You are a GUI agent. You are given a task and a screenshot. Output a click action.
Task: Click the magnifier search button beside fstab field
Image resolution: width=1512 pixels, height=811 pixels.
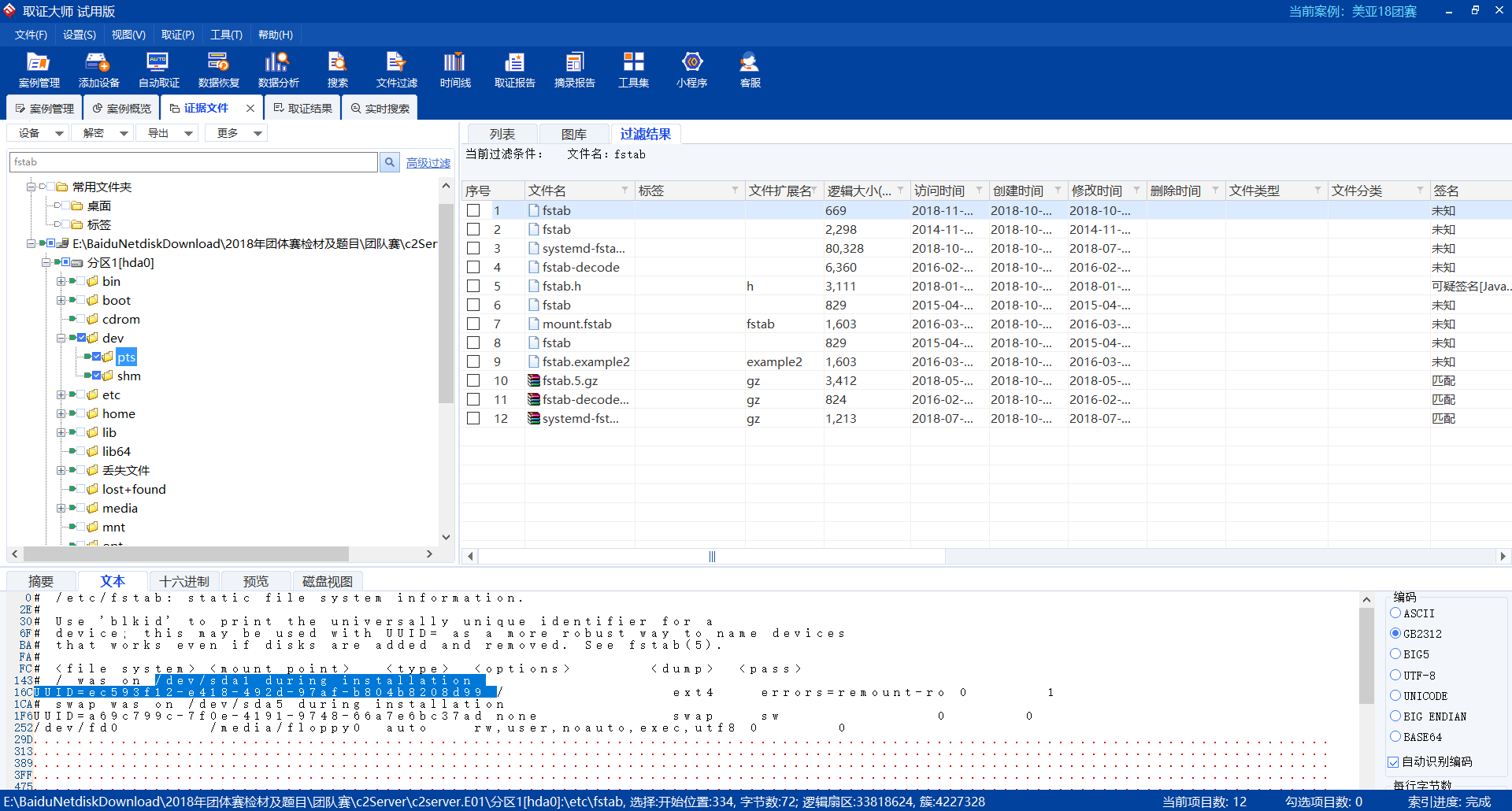coord(389,162)
